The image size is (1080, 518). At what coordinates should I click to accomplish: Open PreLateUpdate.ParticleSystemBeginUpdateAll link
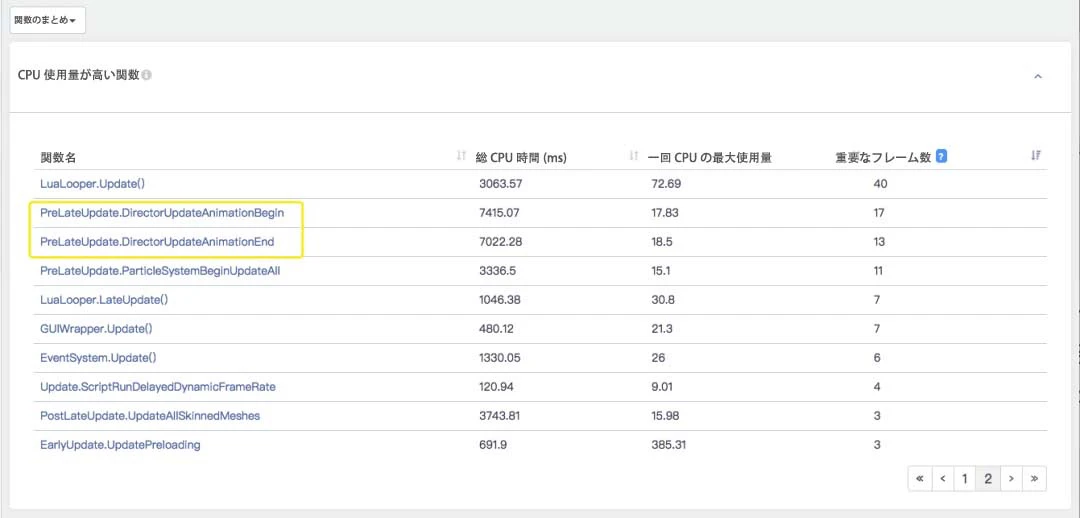160,271
